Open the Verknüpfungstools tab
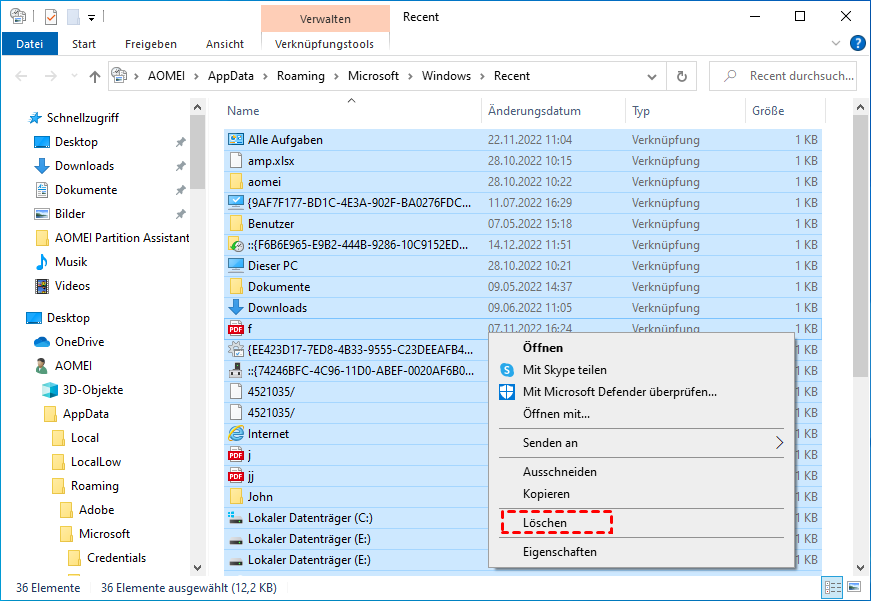The height and width of the screenshot is (601, 871). 324,44
